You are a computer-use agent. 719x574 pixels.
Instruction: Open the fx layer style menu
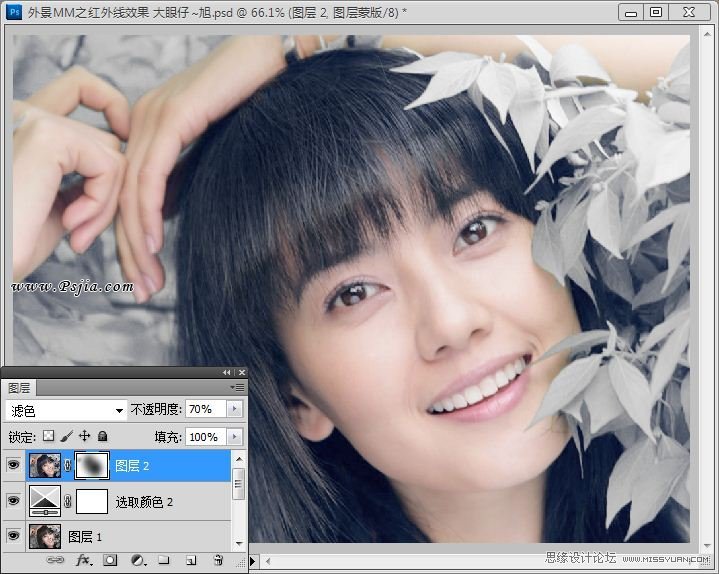point(84,561)
